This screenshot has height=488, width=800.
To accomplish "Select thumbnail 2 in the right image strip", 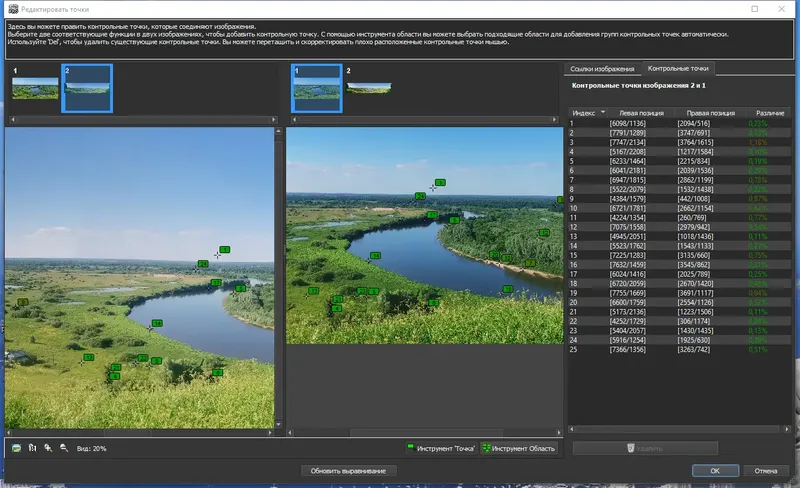I will [x=367, y=87].
